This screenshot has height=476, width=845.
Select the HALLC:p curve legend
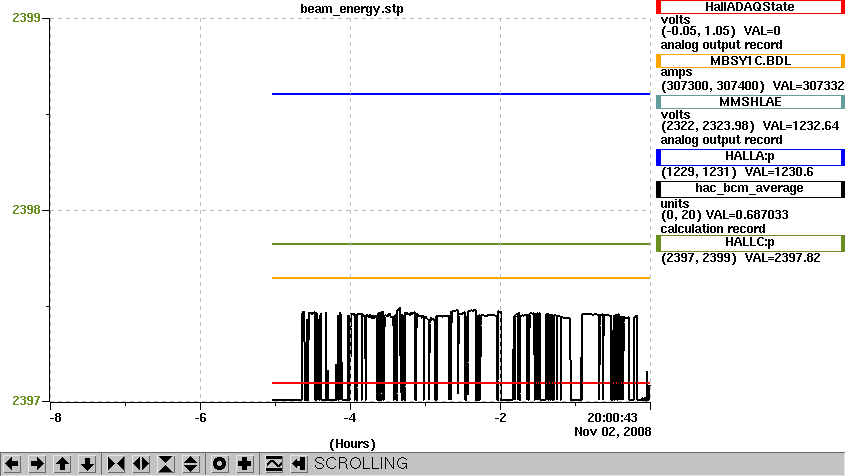750,243
